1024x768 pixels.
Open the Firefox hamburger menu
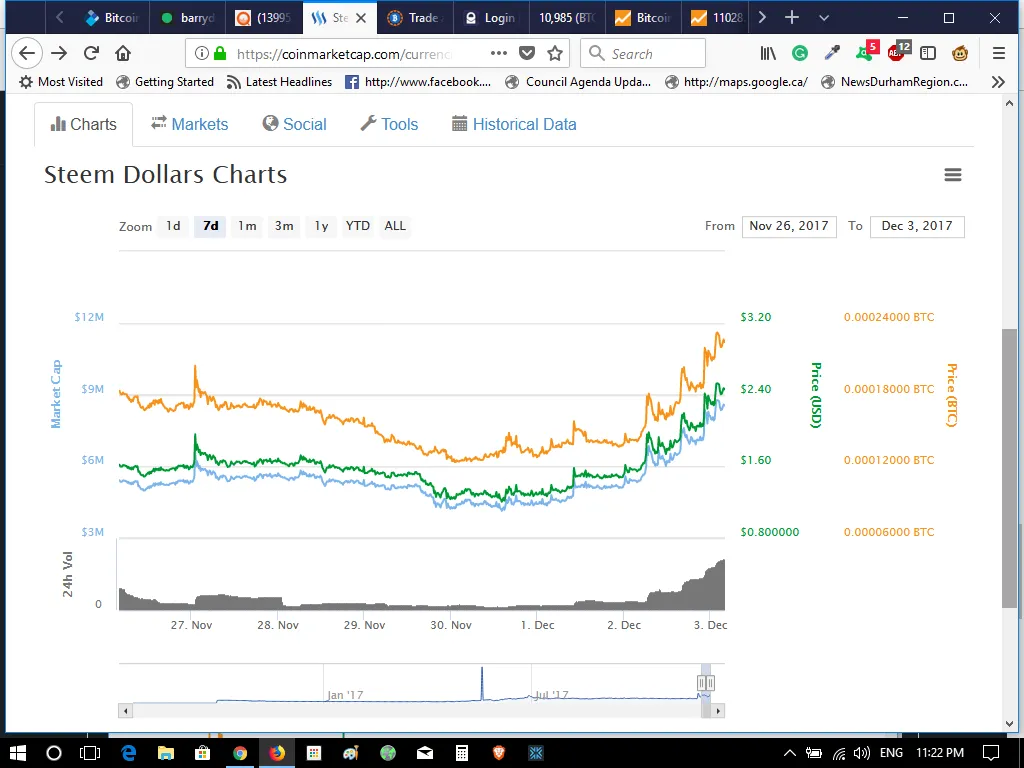click(x=999, y=54)
